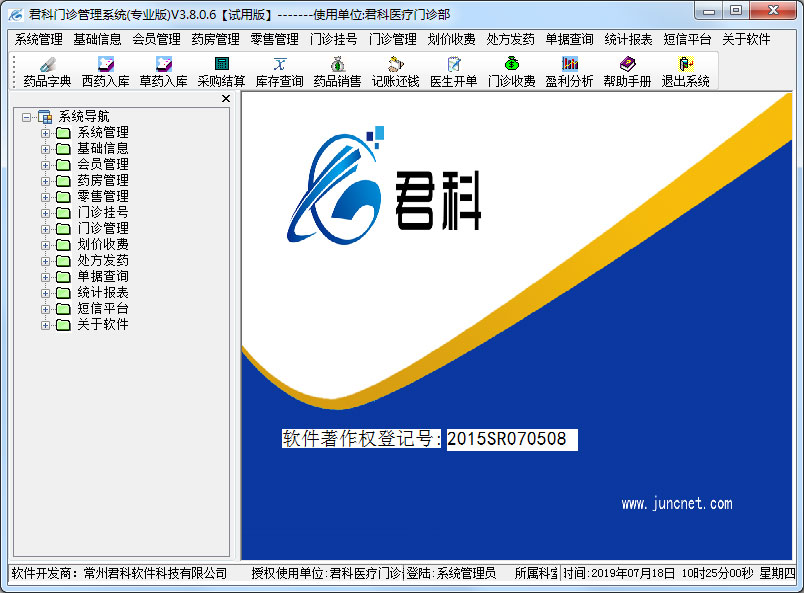Click folder icon beside 划价收费 tree node
This screenshot has width=804, height=593.
pyautogui.click(x=63, y=245)
